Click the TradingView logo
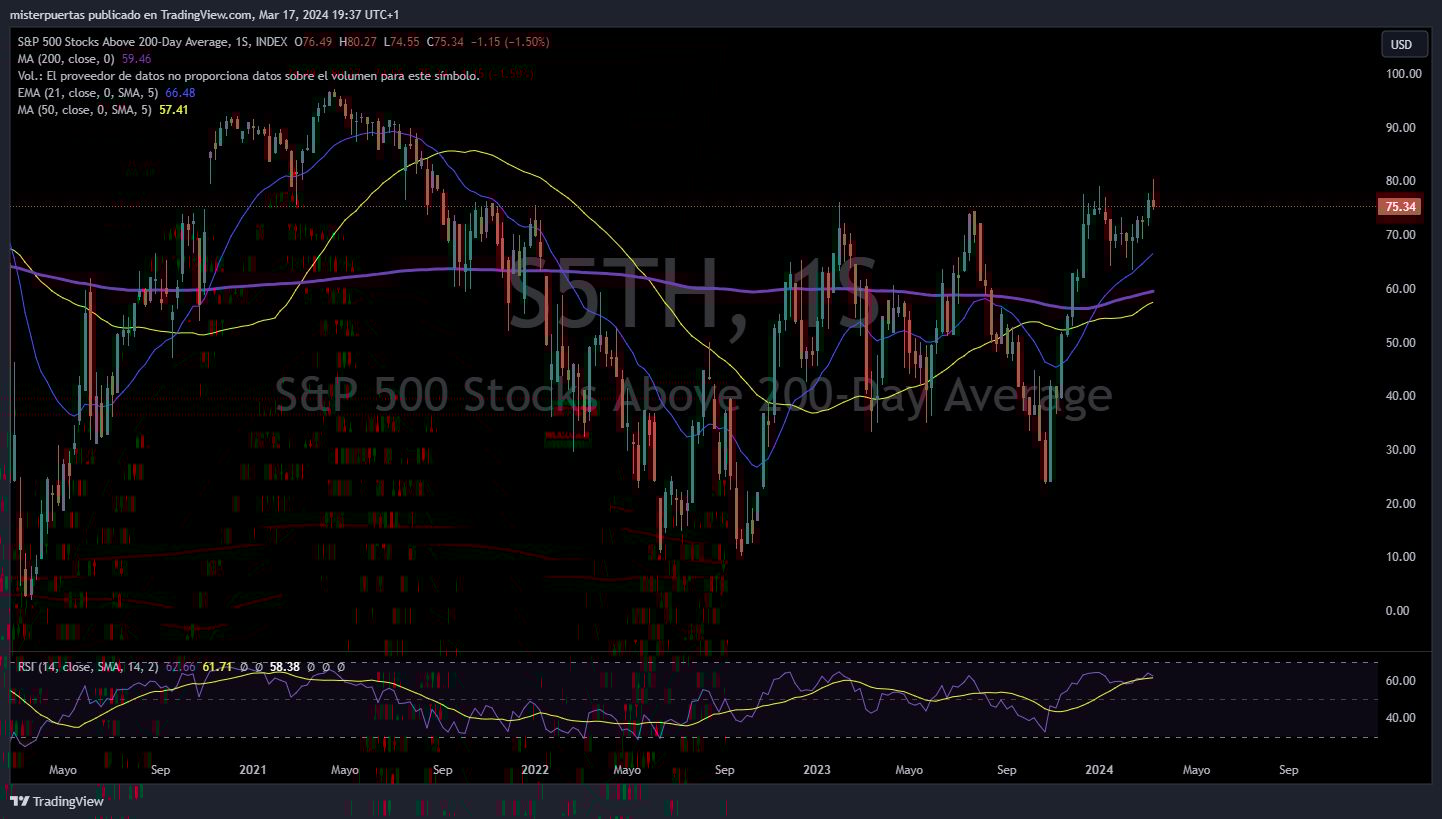This screenshot has width=1442, height=819. [x=57, y=801]
